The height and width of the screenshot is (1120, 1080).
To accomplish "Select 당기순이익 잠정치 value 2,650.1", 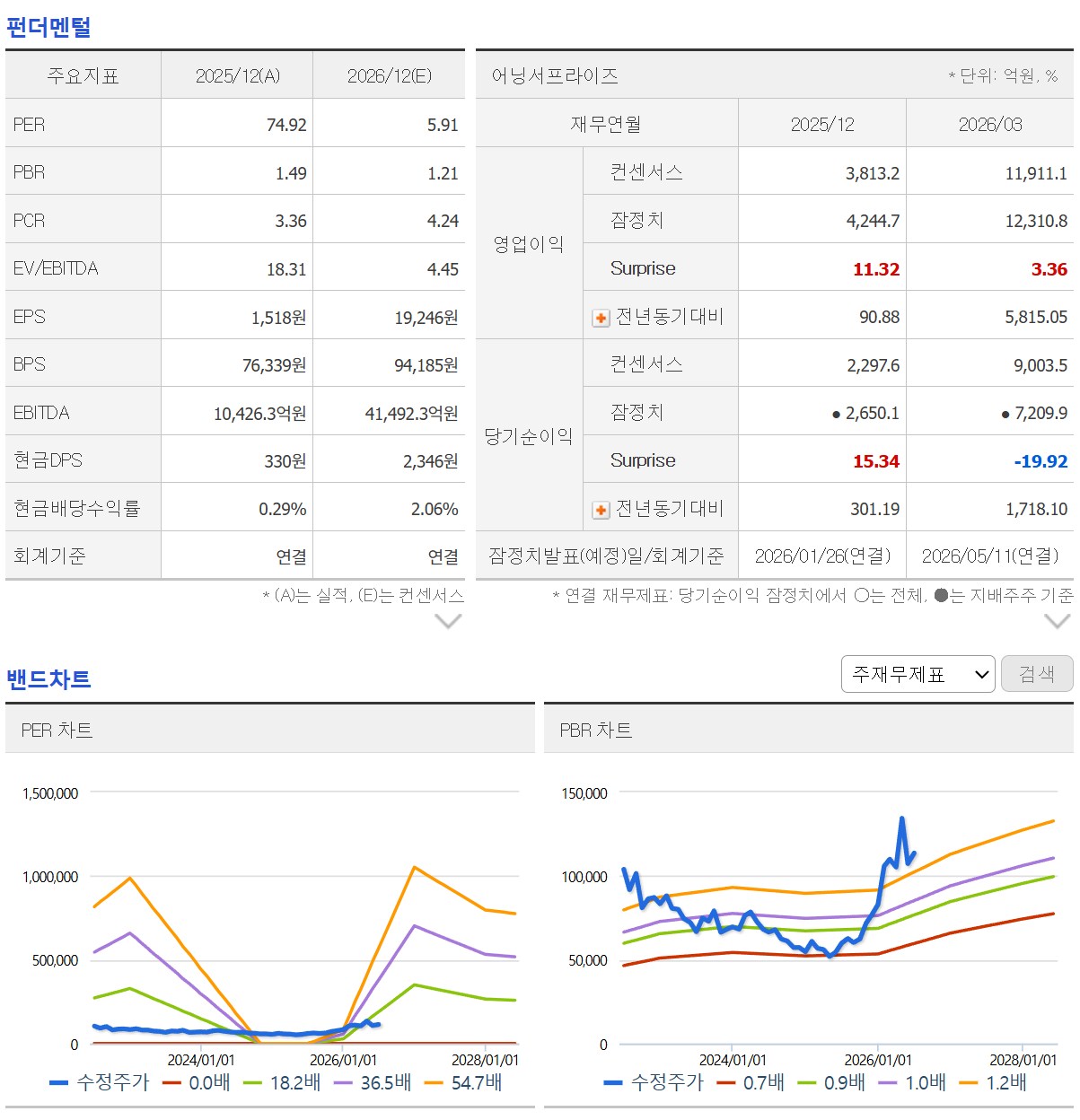I will click(x=872, y=413).
